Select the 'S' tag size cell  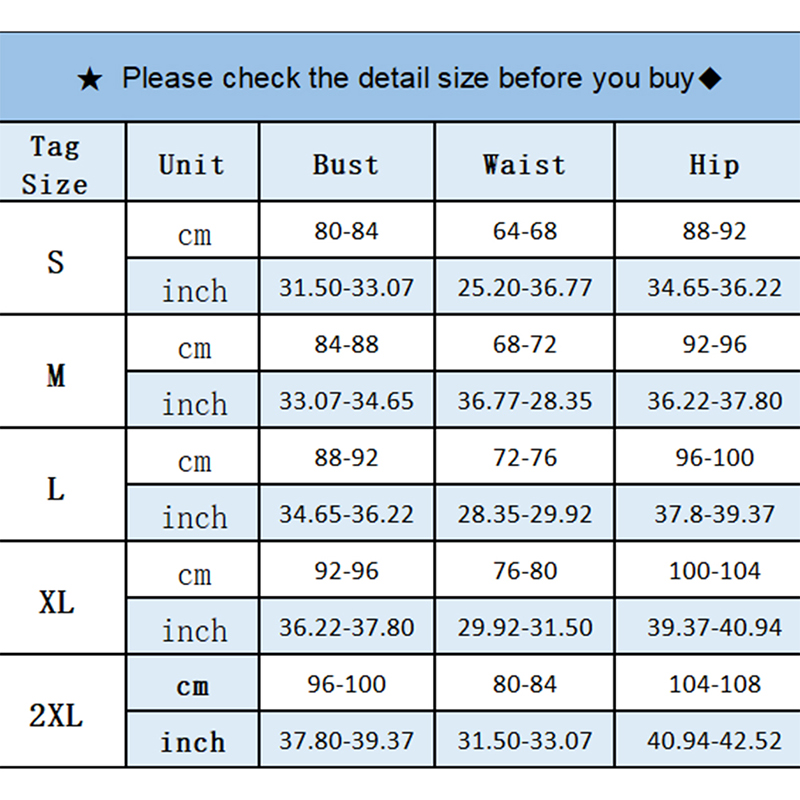click(x=56, y=262)
